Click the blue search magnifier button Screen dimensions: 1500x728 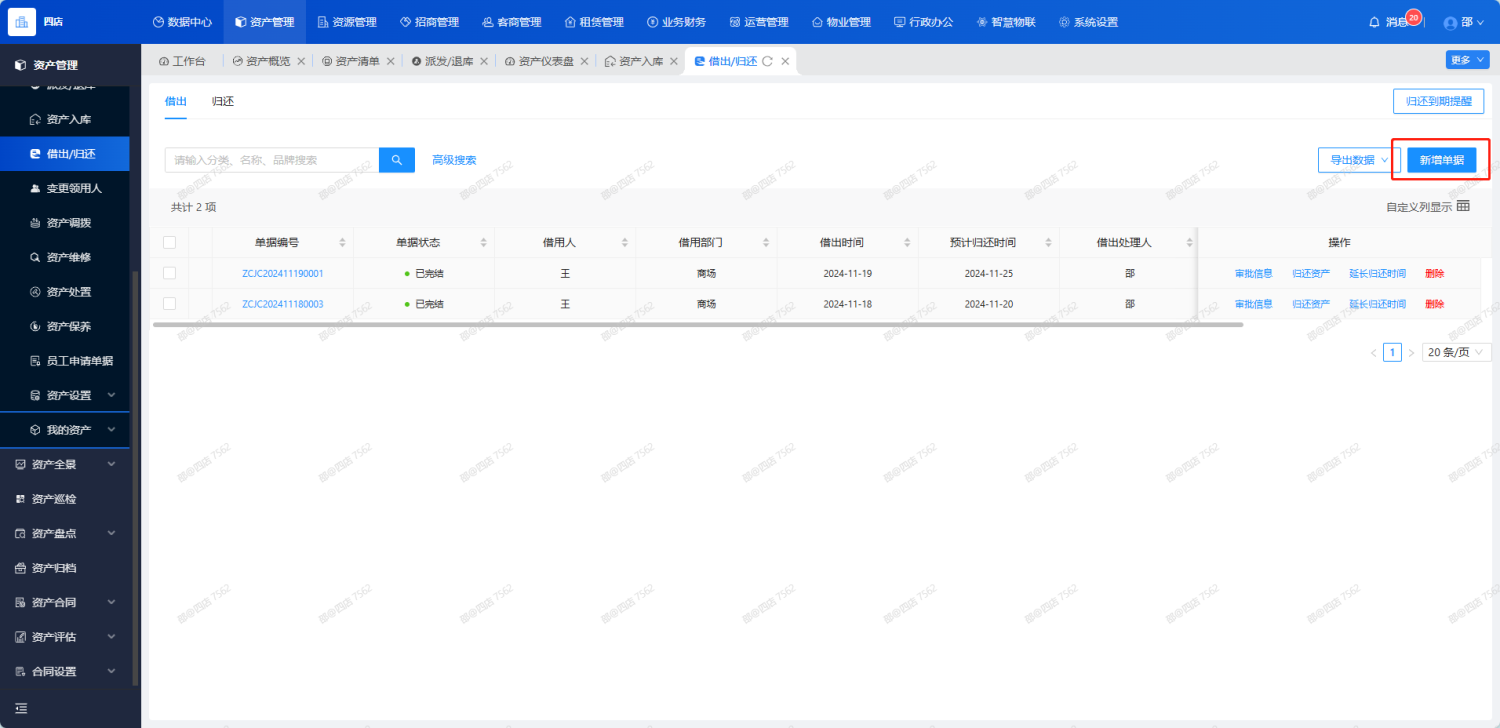[397, 160]
